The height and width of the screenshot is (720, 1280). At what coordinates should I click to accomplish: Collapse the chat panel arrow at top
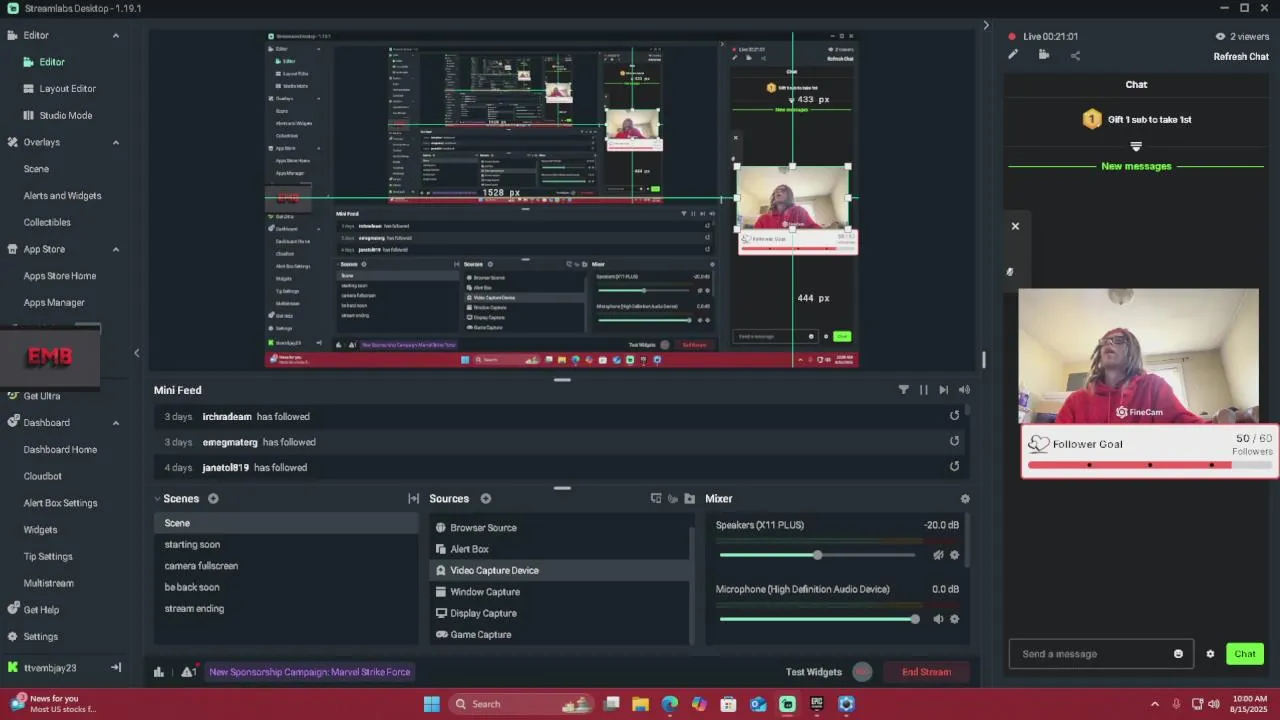pos(986,25)
